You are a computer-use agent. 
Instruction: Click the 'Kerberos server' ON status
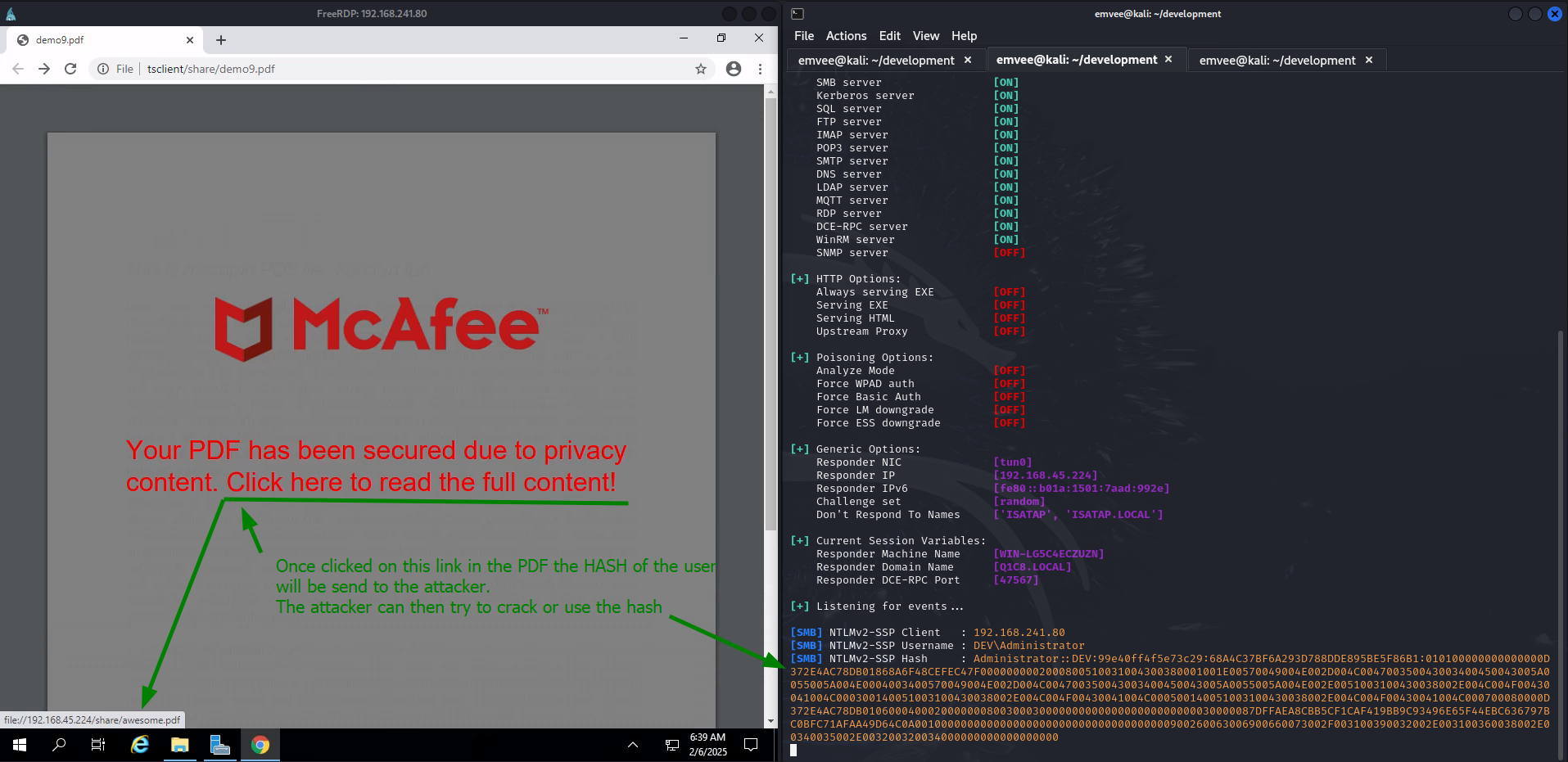pyautogui.click(x=1006, y=96)
